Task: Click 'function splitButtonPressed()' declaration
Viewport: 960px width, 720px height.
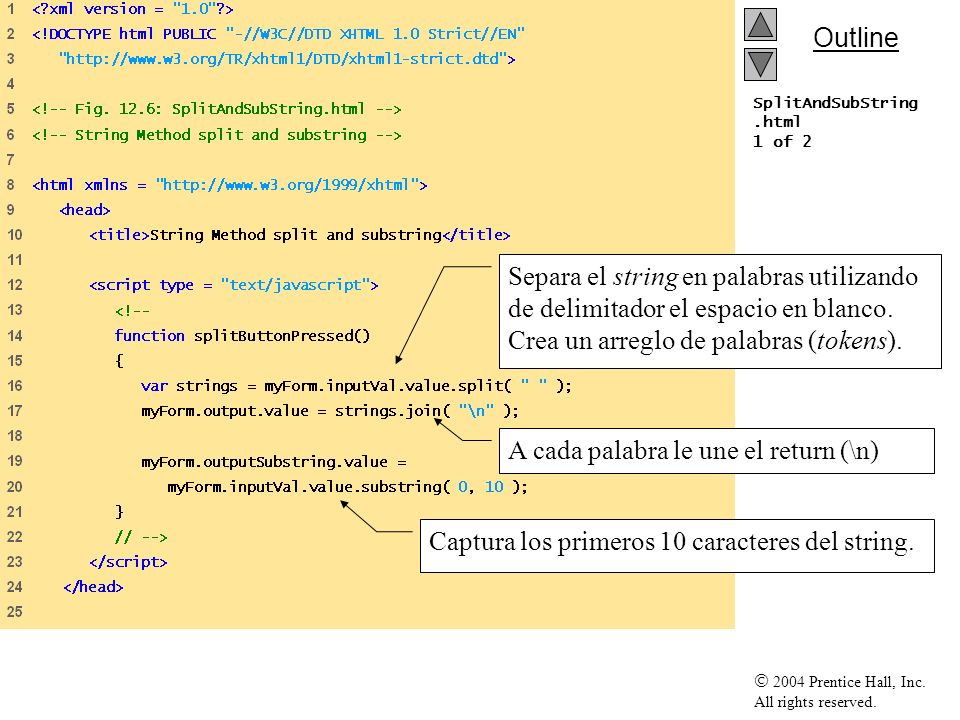Action: click(x=242, y=336)
